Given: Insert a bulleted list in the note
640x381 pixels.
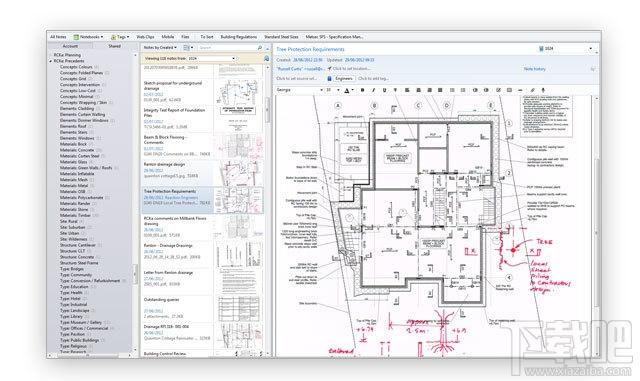Looking at the screenshot, I should tap(452, 90).
